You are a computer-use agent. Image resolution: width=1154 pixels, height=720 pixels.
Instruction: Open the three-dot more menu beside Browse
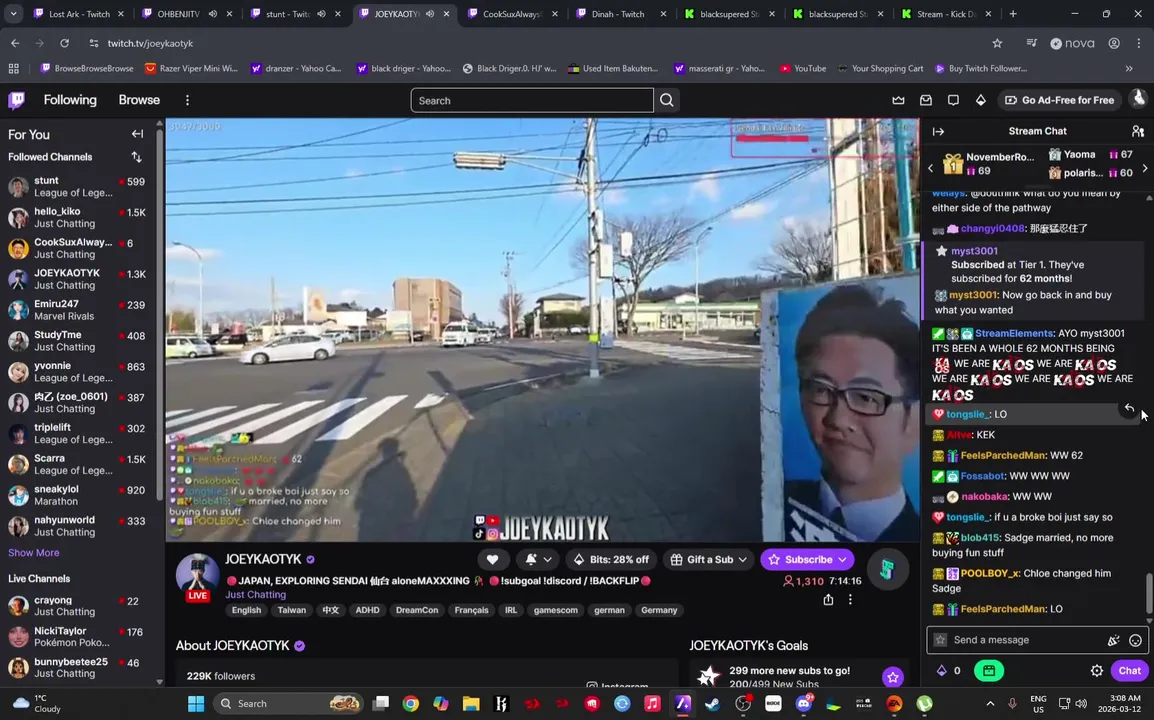[x=187, y=100]
